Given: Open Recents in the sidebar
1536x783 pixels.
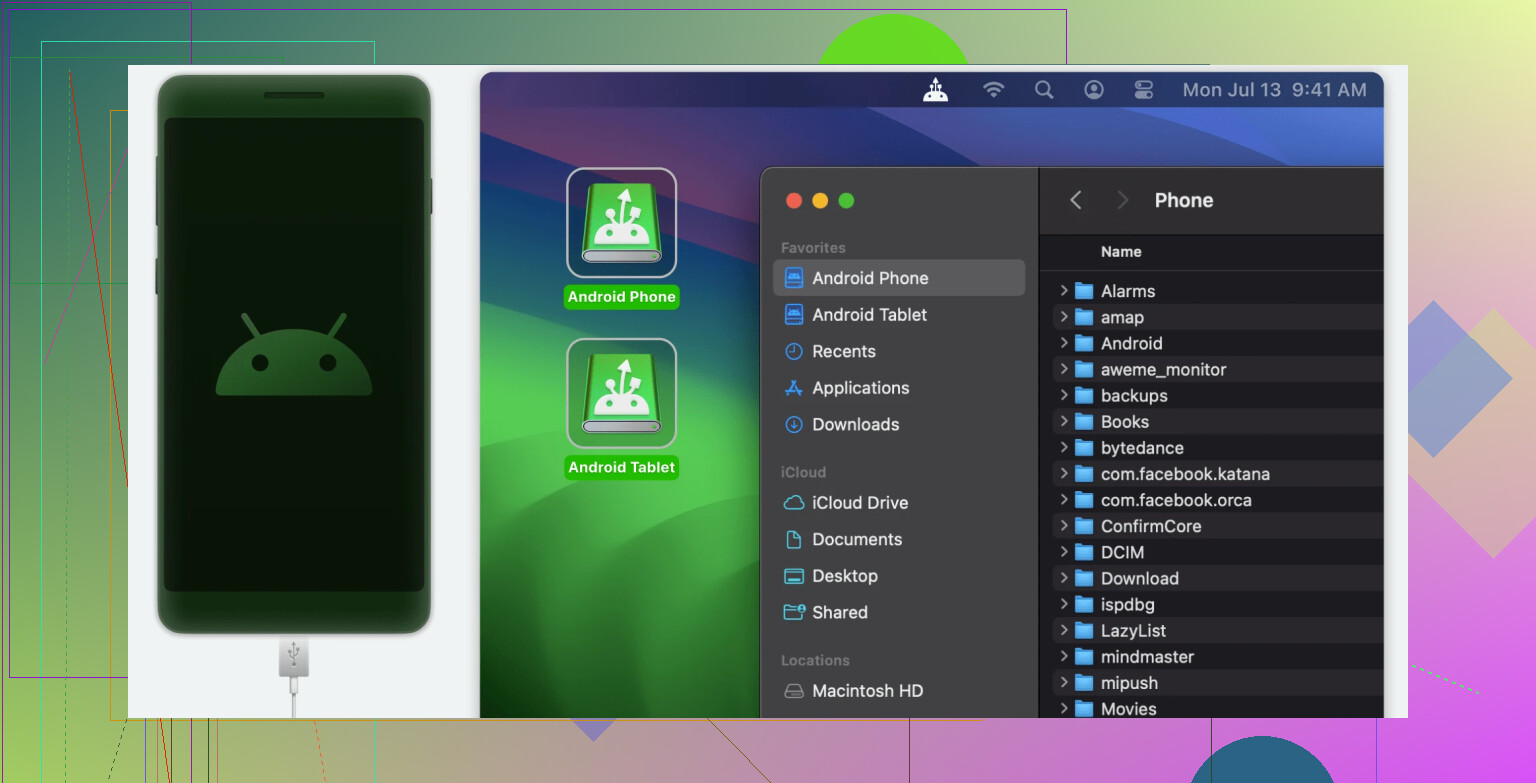Looking at the screenshot, I should click(899, 351).
